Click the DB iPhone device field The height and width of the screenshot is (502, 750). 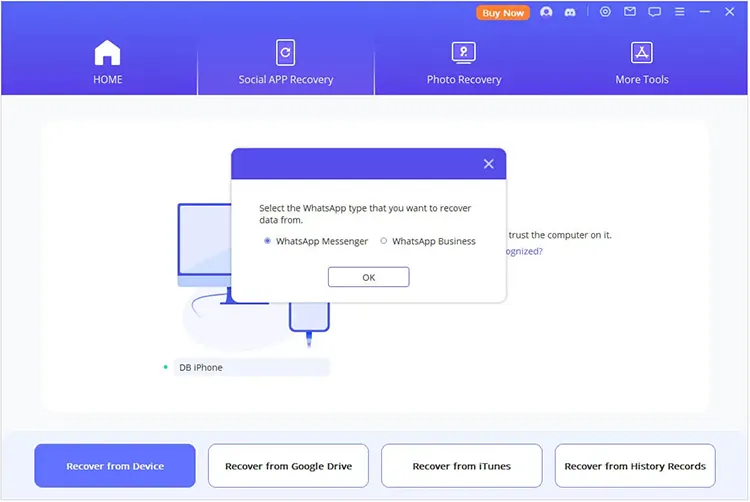252,368
